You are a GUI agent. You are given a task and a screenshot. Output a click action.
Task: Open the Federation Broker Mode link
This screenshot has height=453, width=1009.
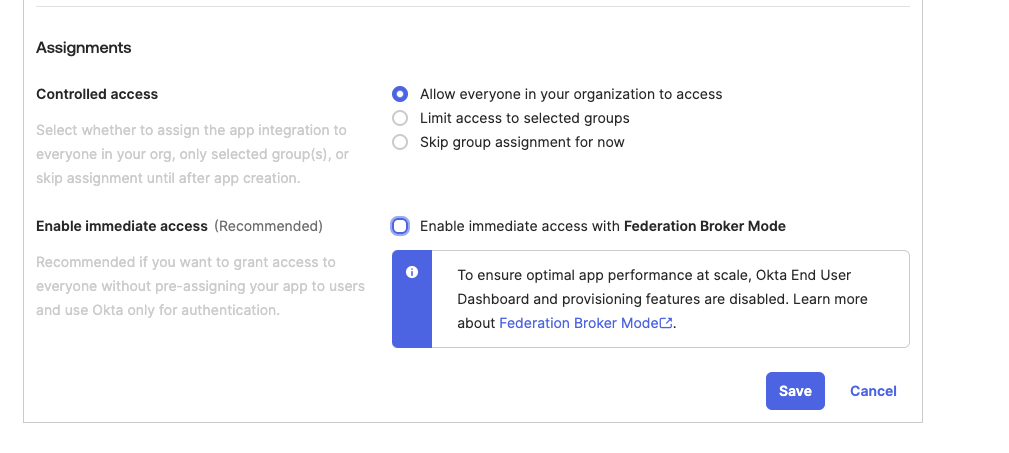(579, 323)
